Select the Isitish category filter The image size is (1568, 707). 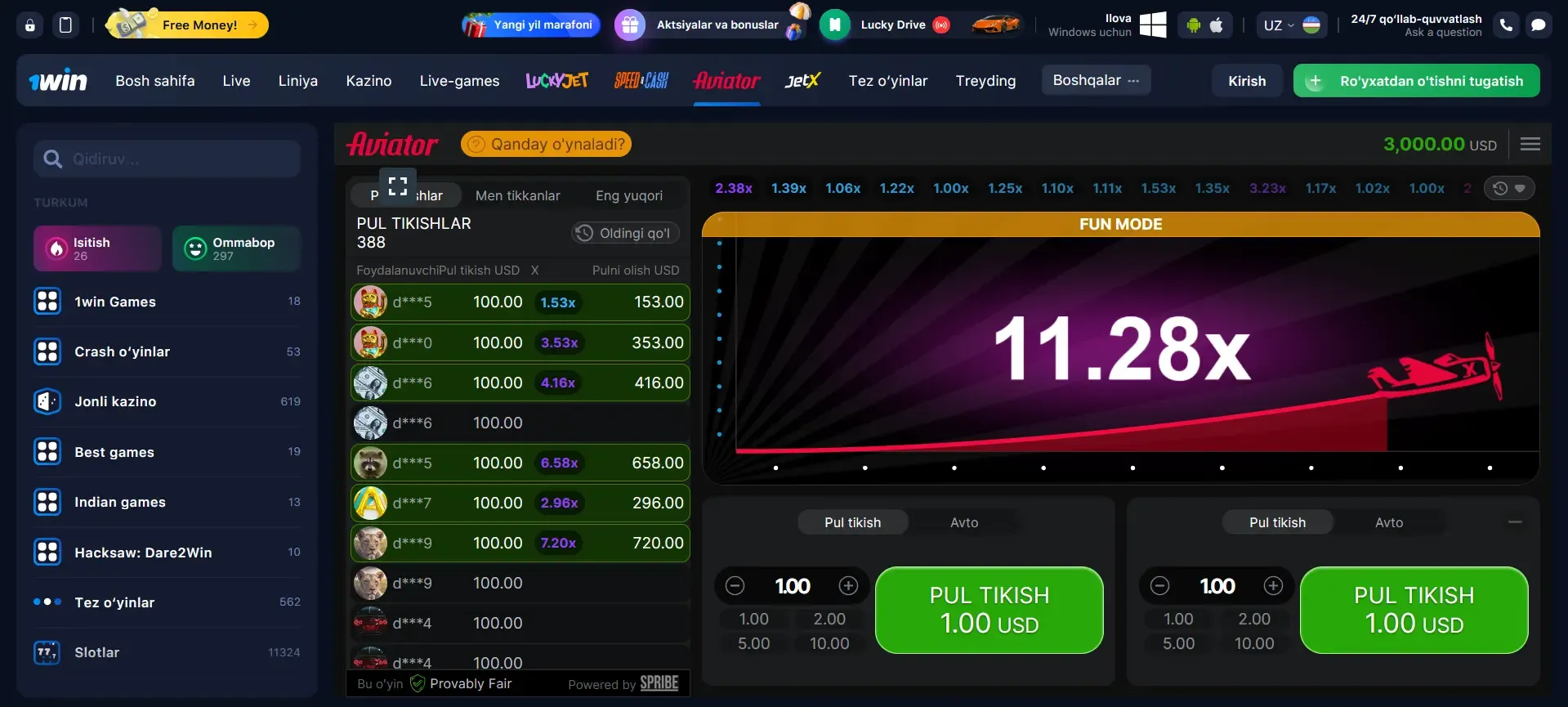click(x=97, y=248)
